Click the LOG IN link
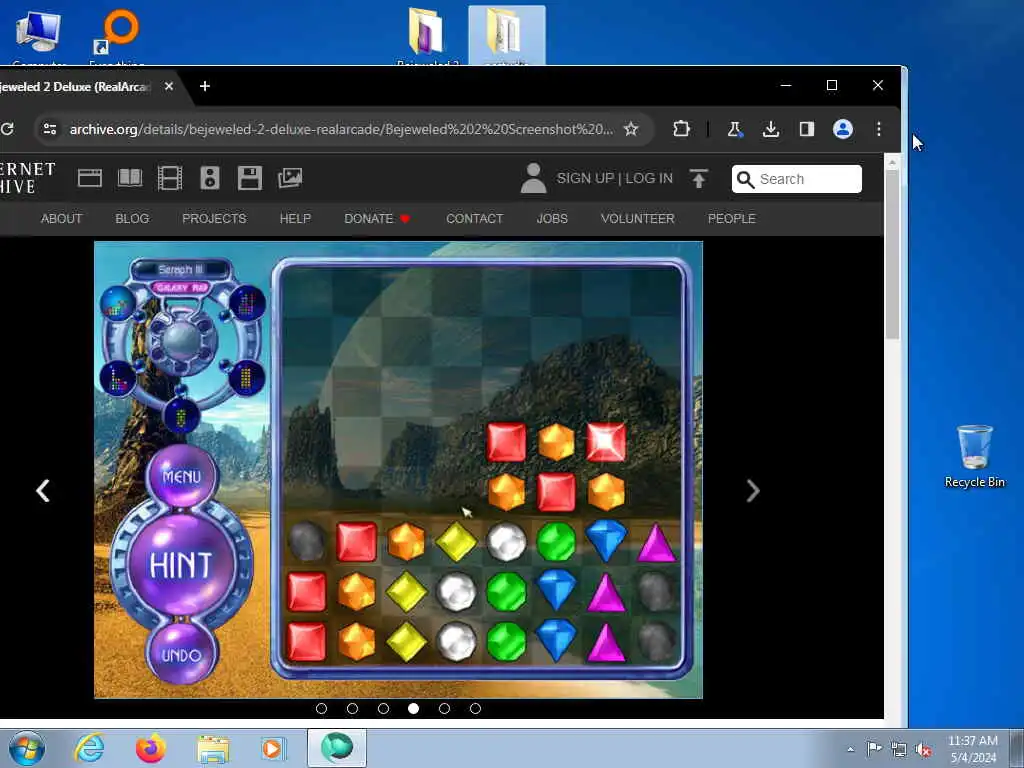Image resolution: width=1024 pixels, height=768 pixels. pyautogui.click(x=648, y=178)
